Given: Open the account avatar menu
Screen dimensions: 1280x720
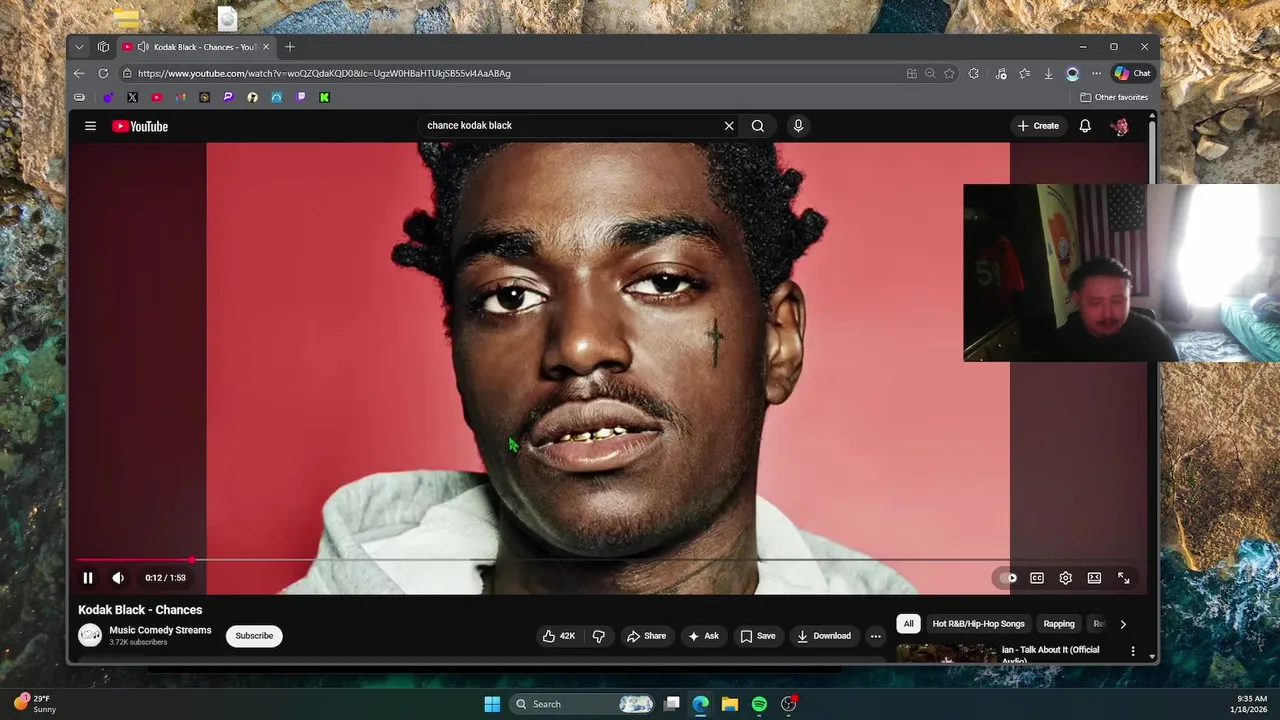Looking at the screenshot, I should [x=1120, y=126].
